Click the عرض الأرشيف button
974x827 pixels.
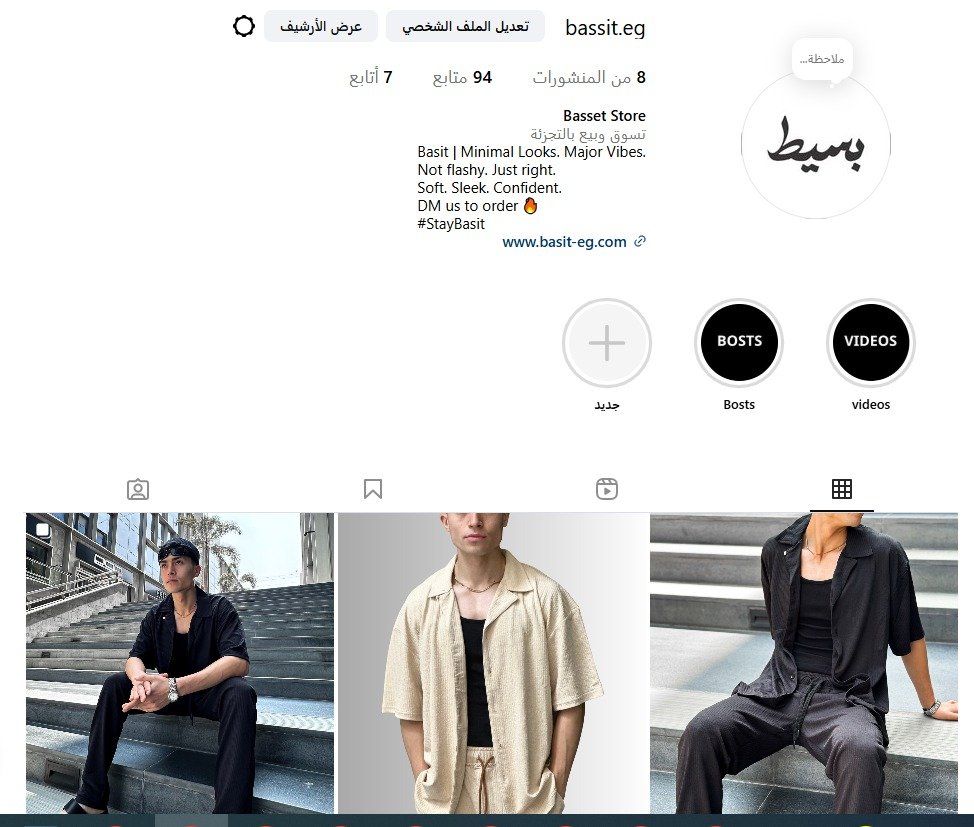[321, 26]
